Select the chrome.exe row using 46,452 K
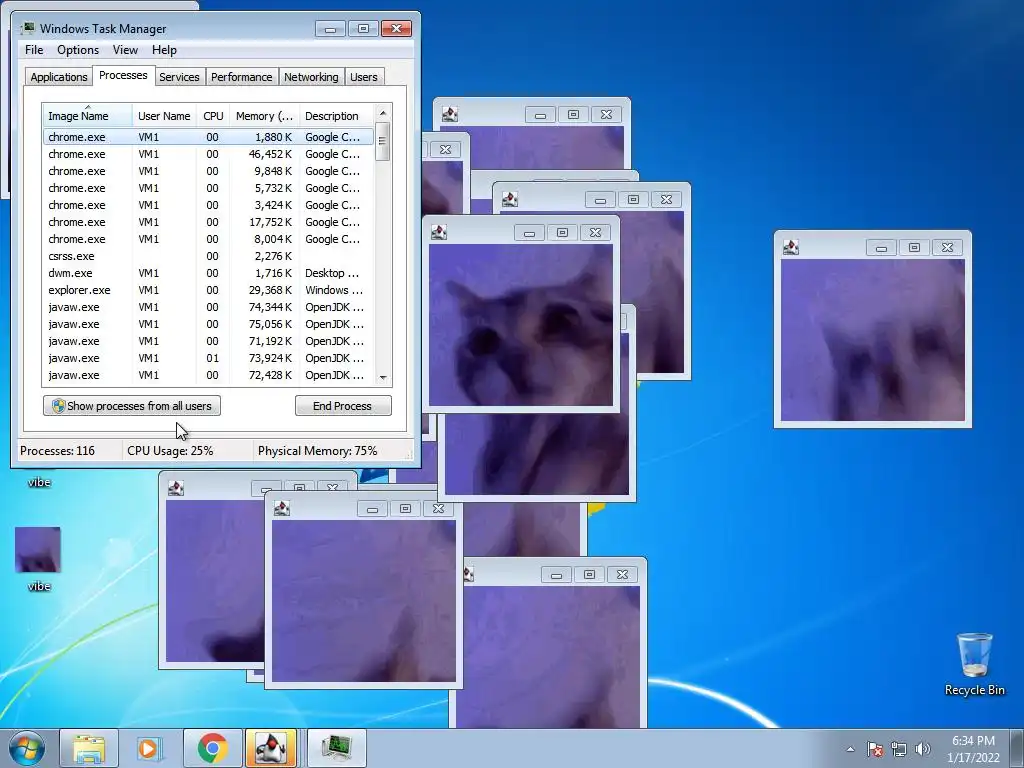The width and height of the screenshot is (1024, 768). click(x=208, y=154)
